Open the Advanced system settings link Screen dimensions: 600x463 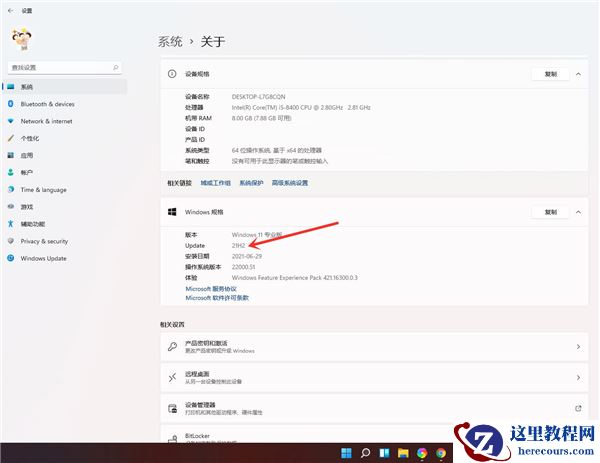(x=290, y=183)
